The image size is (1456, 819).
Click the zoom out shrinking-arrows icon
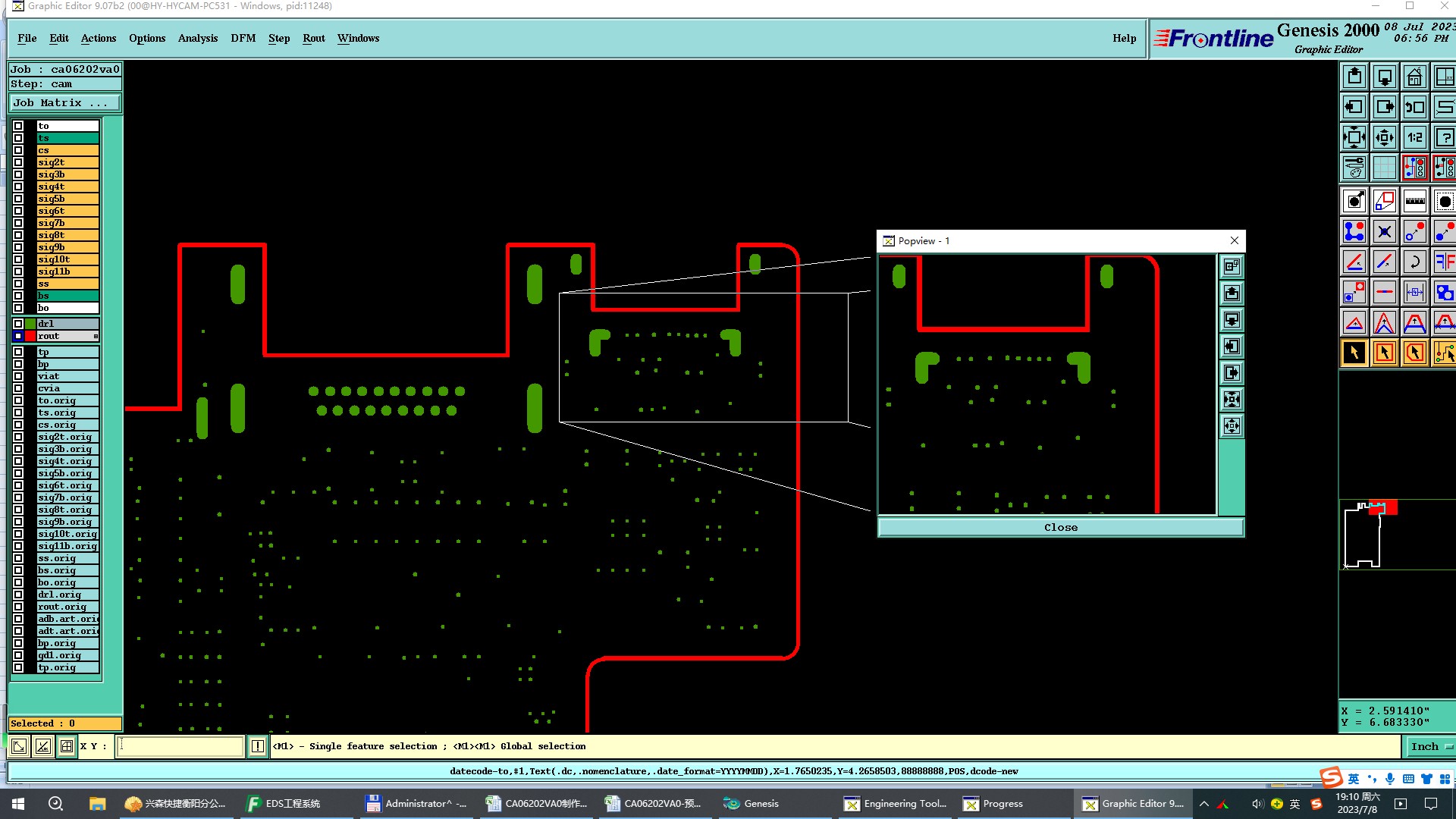[1385, 137]
